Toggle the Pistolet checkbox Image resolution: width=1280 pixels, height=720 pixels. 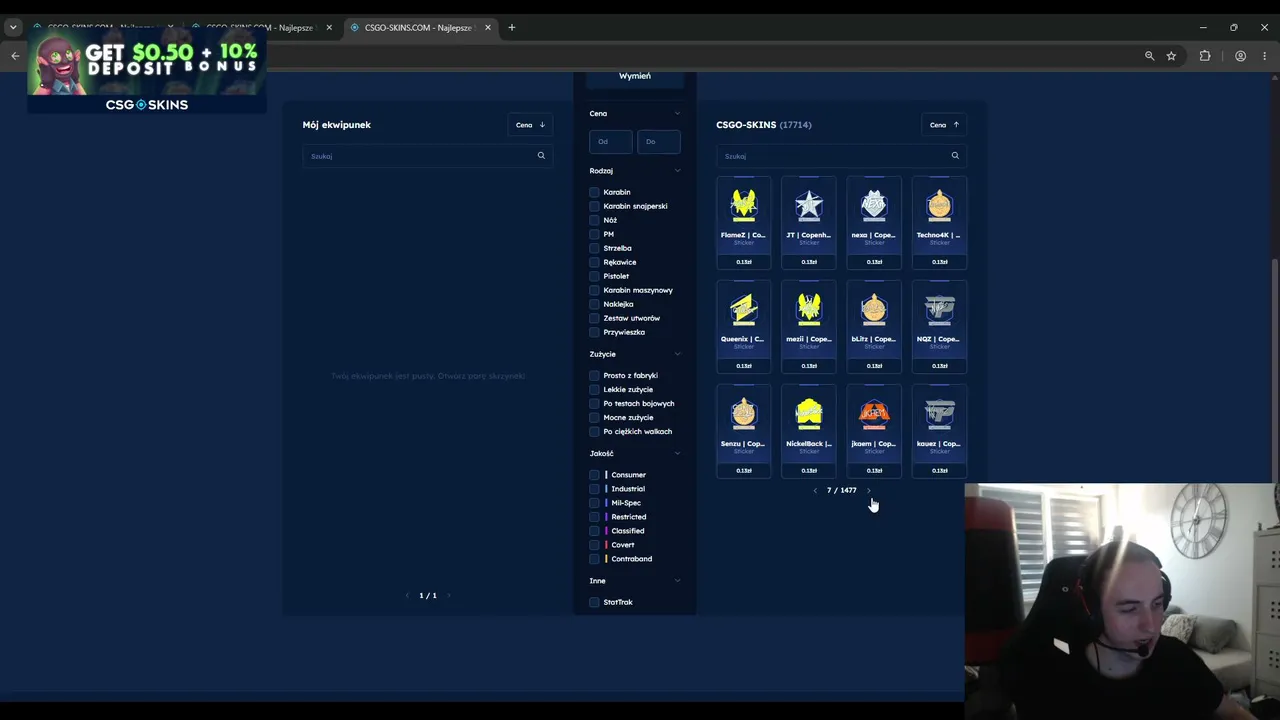(594, 276)
